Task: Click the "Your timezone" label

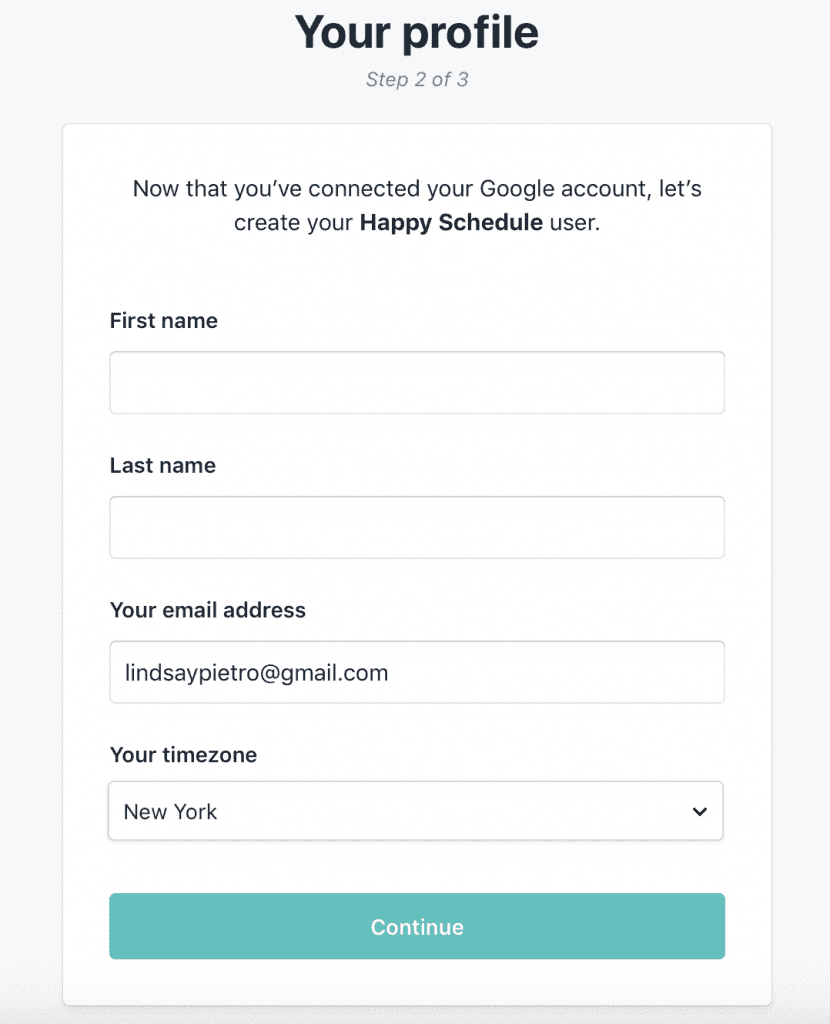Action: click(x=183, y=755)
